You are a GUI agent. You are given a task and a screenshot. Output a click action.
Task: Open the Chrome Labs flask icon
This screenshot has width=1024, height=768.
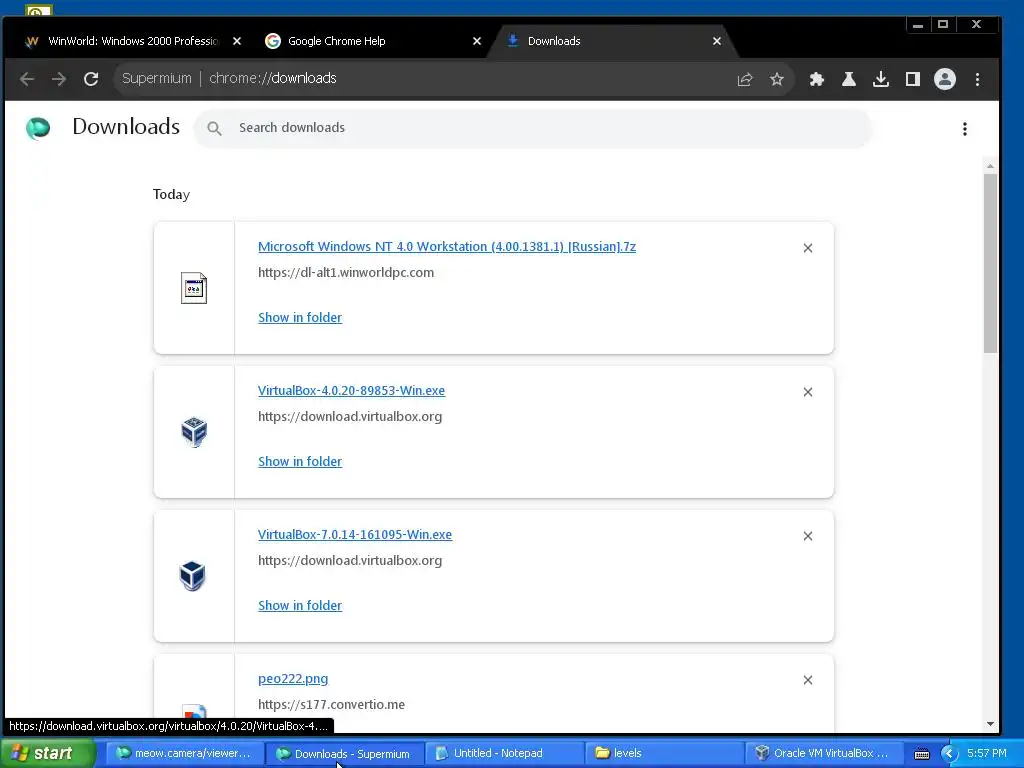pos(848,79)
